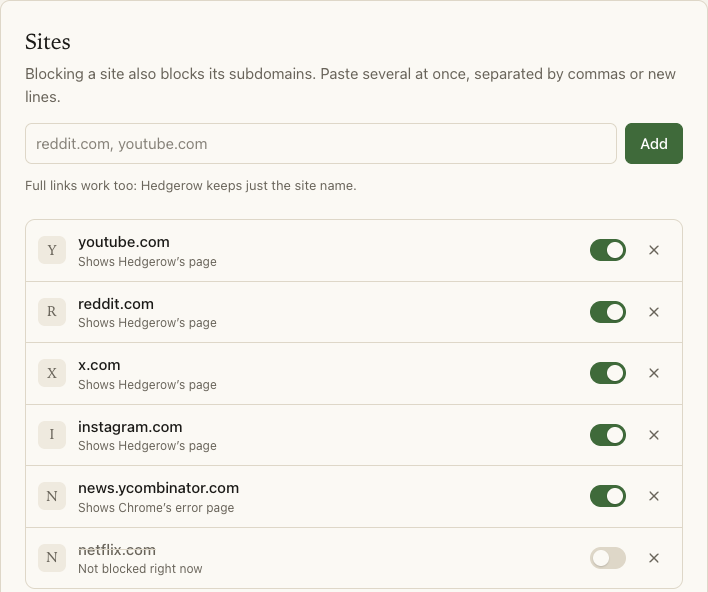Toggle off the x.com block switch

tap(608, 373)
